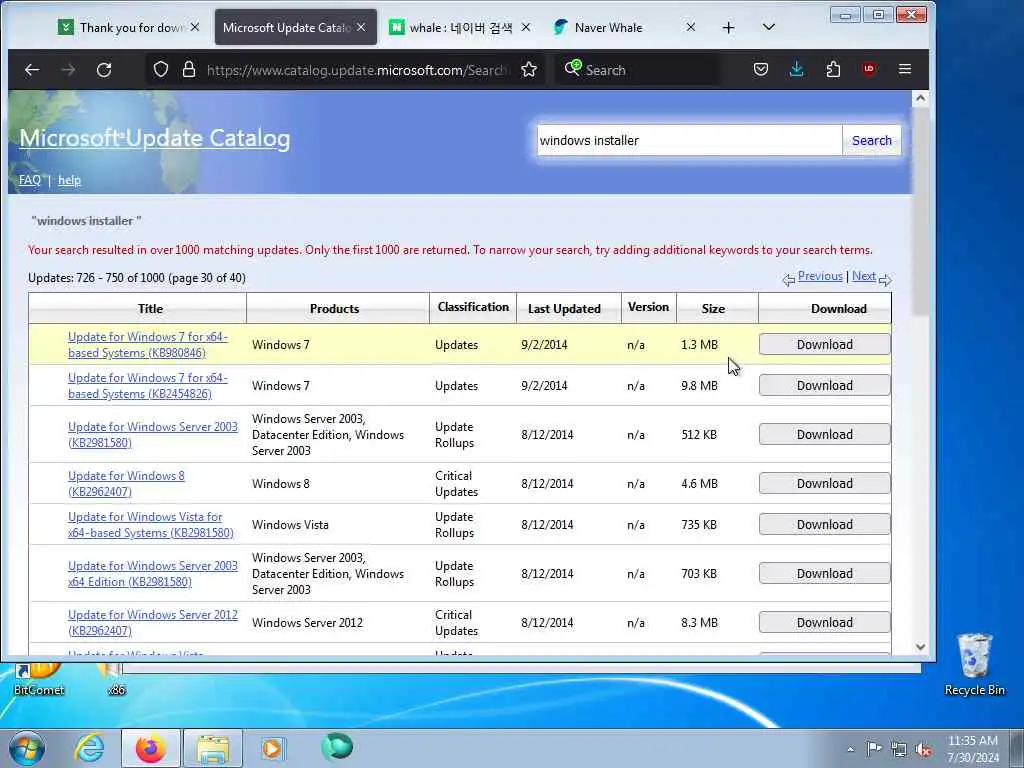1024x768 pixels.
Task: Close the Microsoft Update Catalog tab
Action: (361, 27)
